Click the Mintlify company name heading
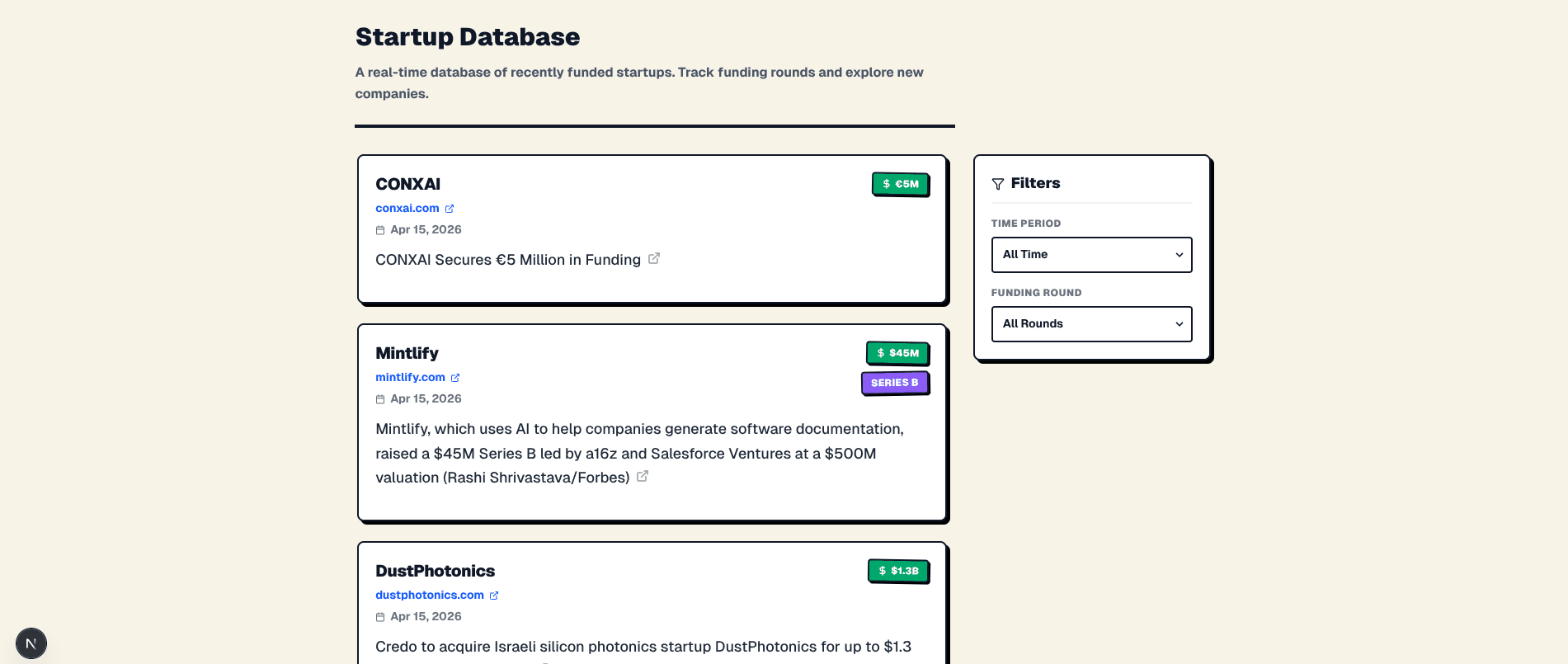Viewport: 1568px width, 664px height. (407, 353)
